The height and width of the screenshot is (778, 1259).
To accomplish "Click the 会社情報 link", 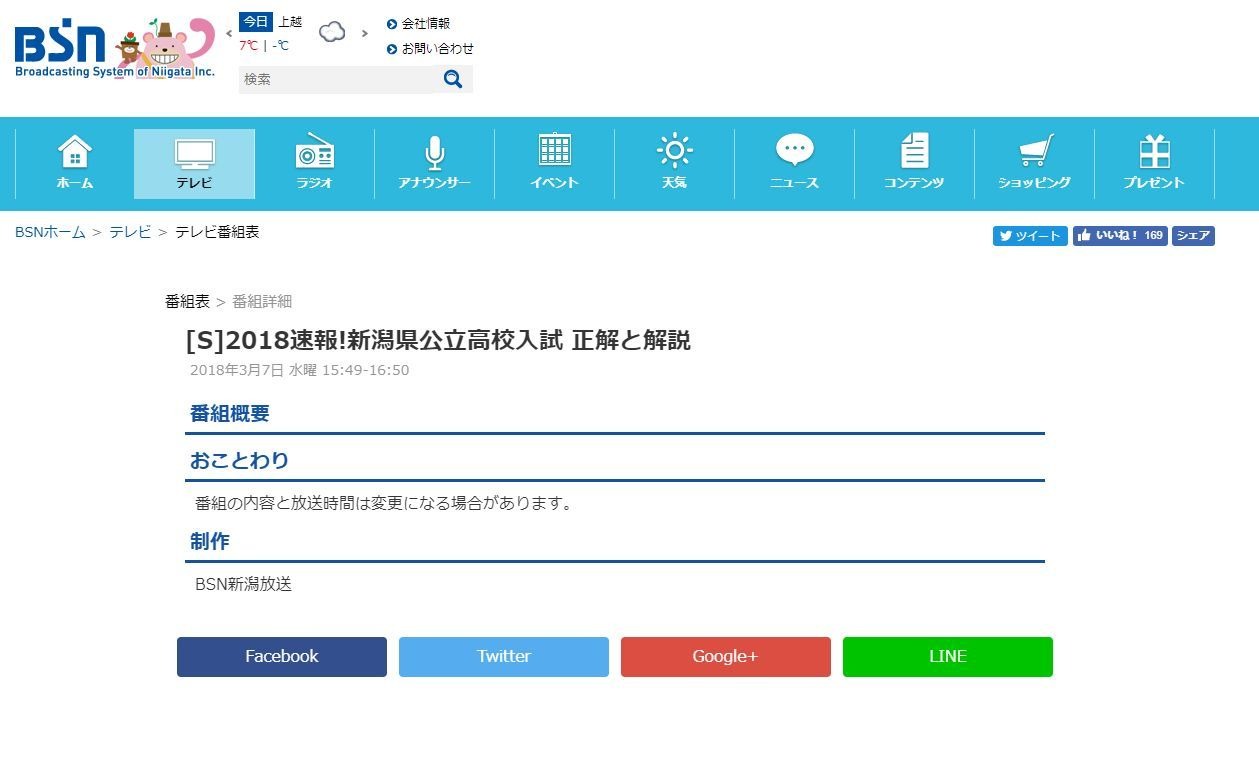I will pos(425,24).
